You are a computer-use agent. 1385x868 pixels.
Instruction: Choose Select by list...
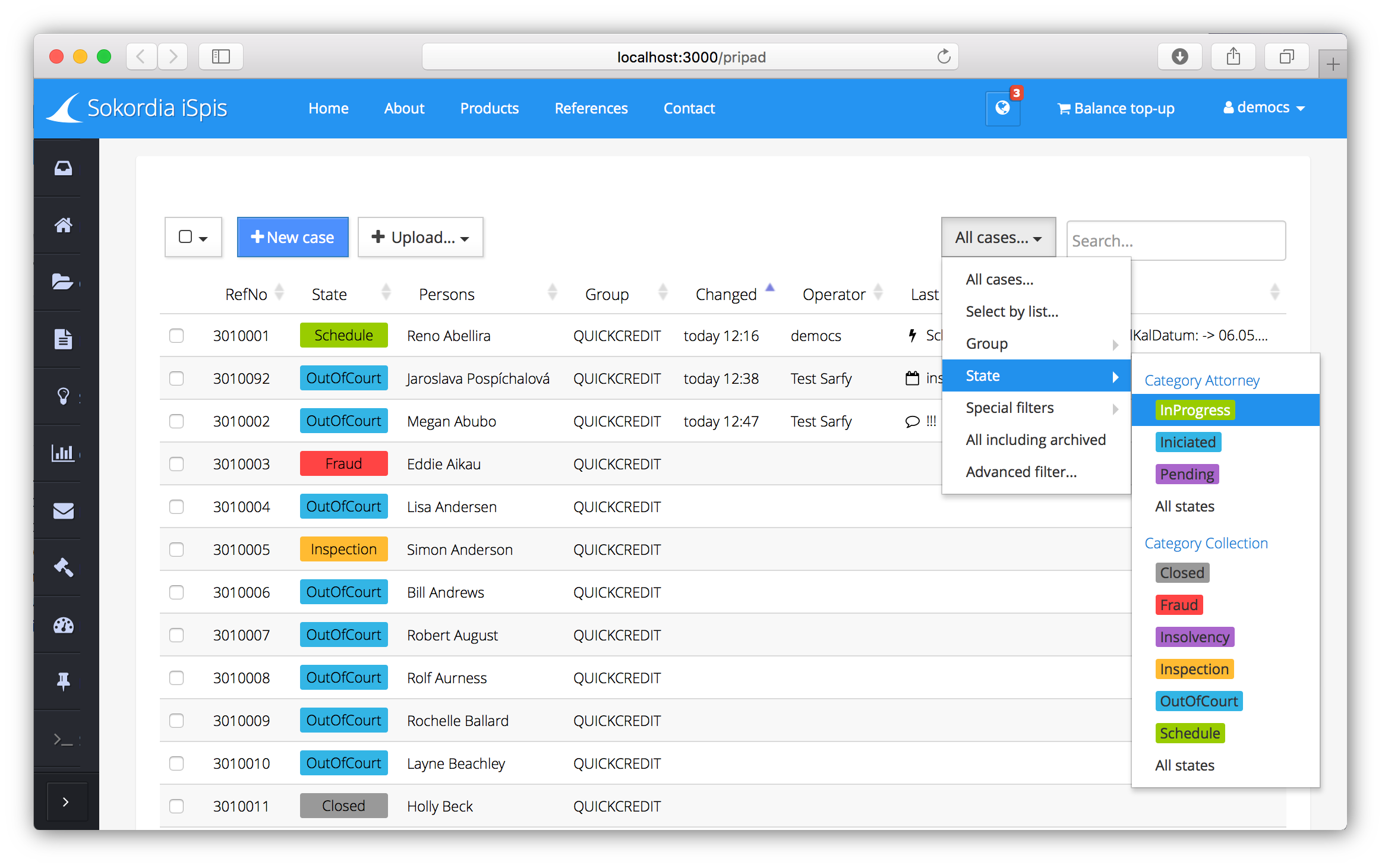pyautogui.click(x=1036, y=311)
